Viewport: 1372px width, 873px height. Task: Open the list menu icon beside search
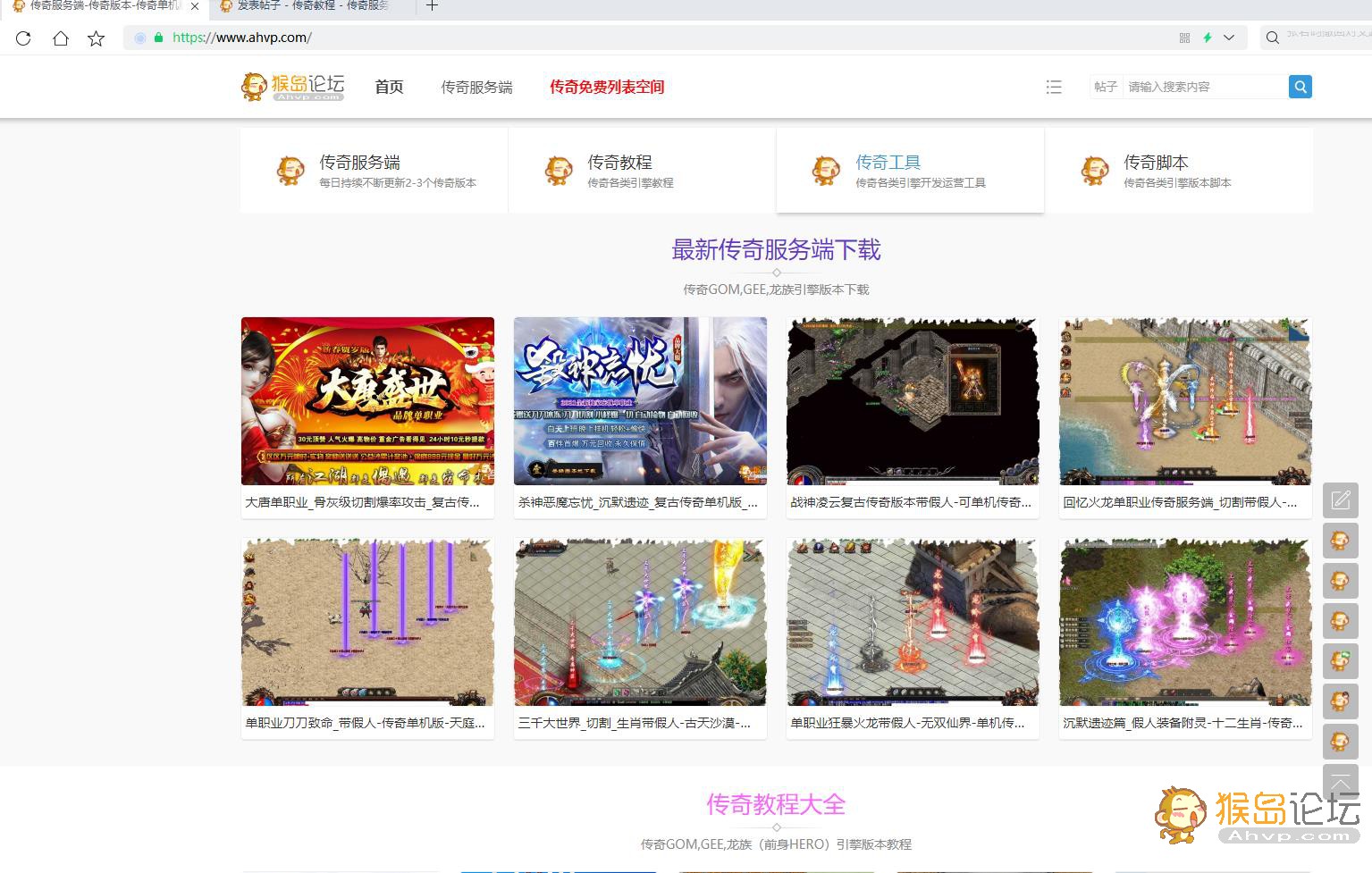1054,87
